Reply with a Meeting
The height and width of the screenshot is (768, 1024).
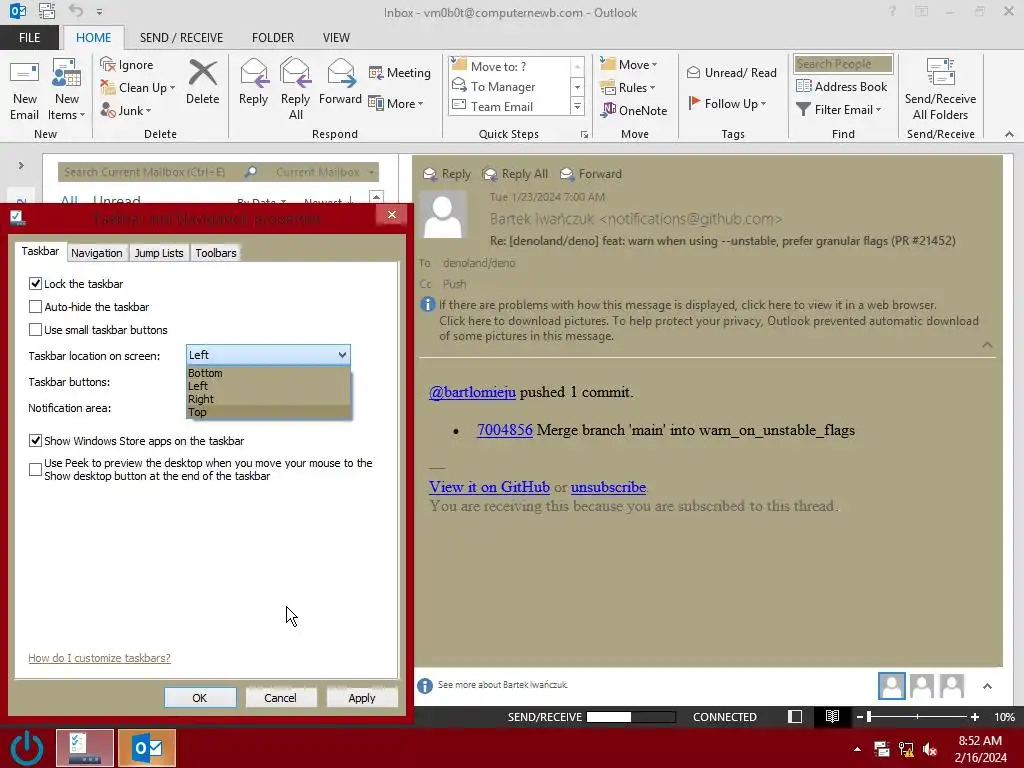400,72
